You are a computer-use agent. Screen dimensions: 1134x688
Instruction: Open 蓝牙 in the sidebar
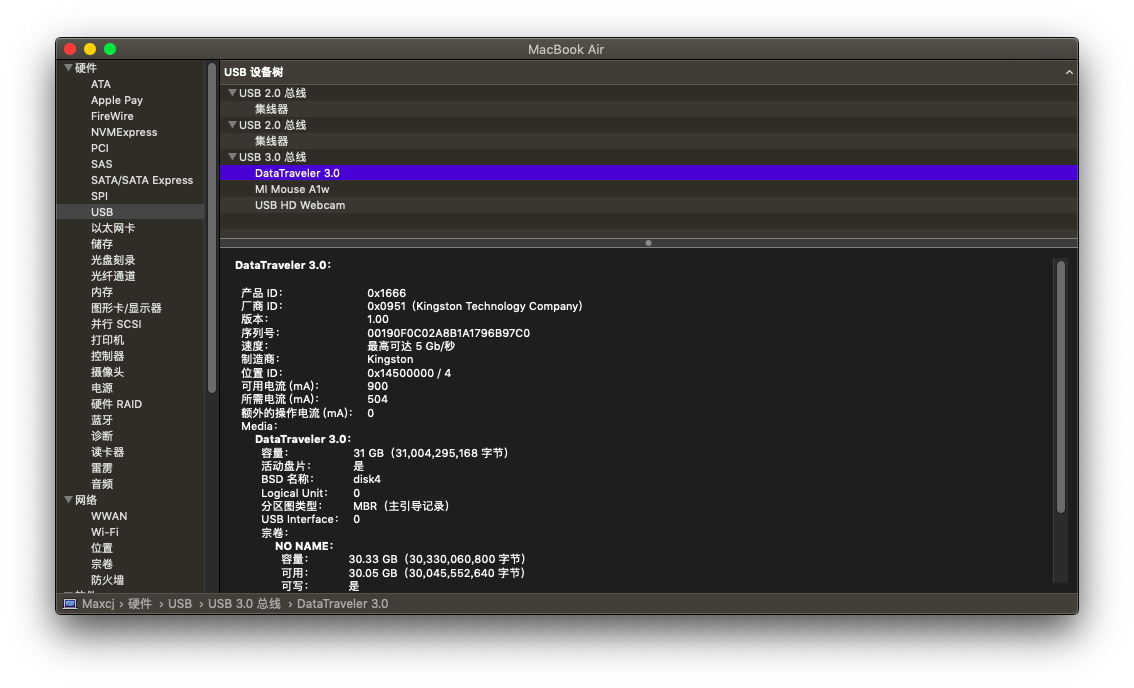point(102,420)
